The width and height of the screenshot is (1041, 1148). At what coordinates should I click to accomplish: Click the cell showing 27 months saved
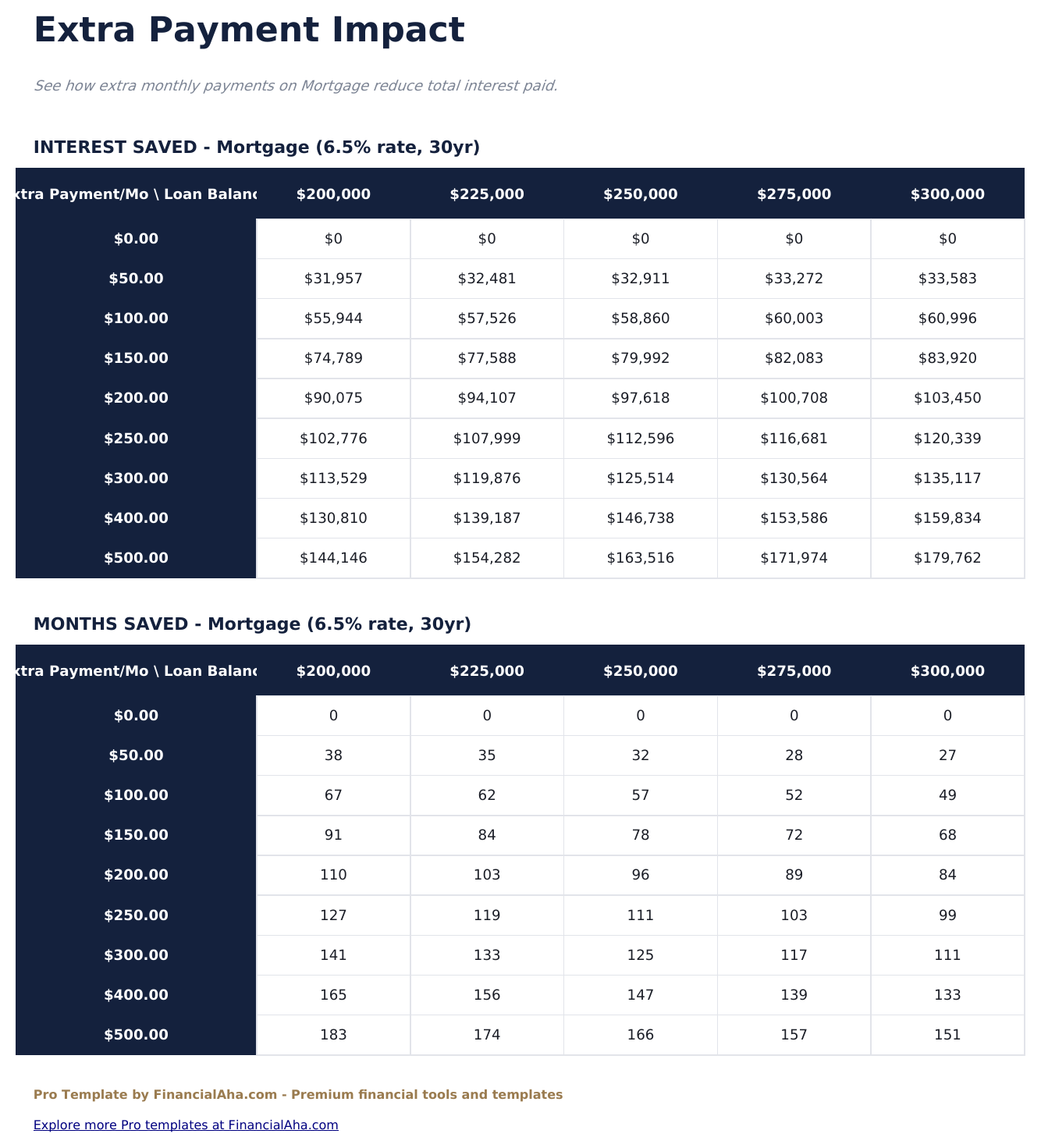(948, 755)
